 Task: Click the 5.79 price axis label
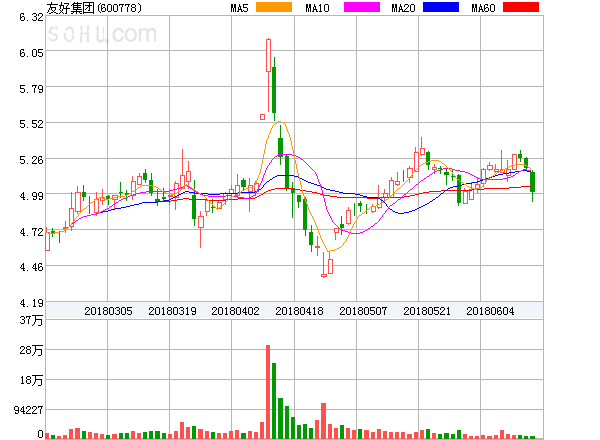[31, 89]
